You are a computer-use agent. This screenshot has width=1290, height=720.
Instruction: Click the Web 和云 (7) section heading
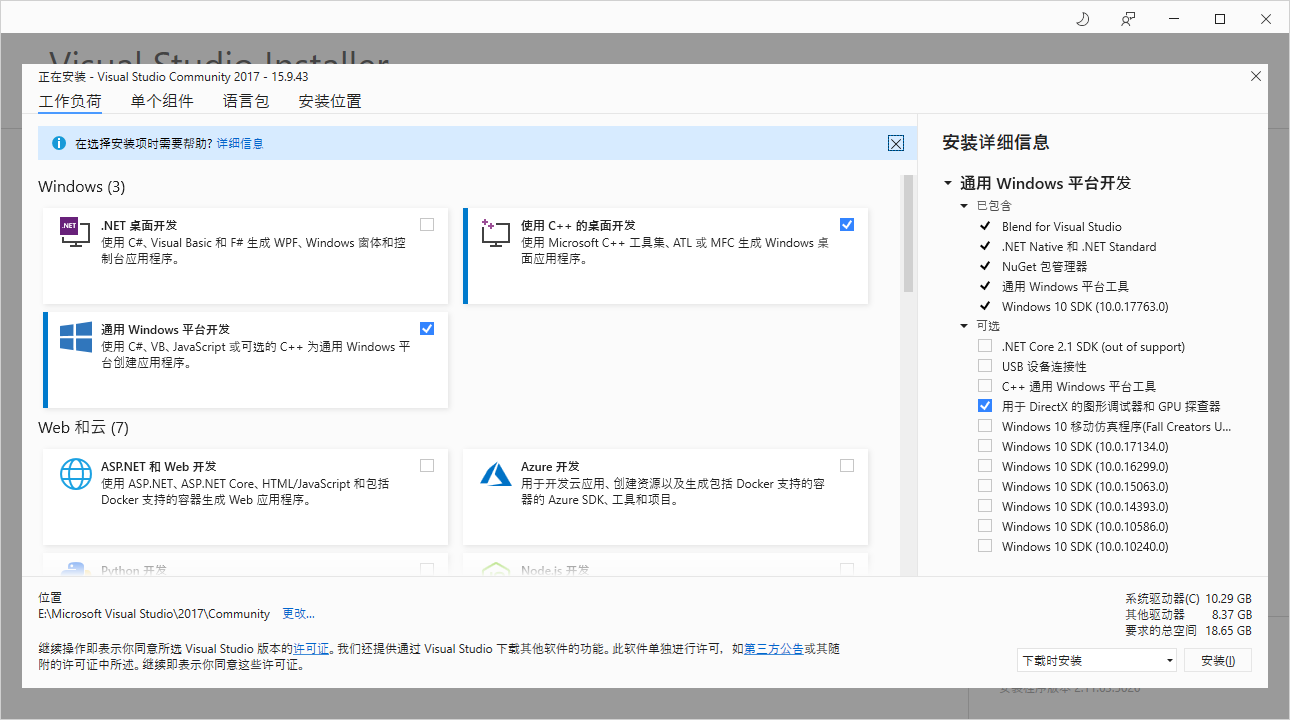point(84,428)
